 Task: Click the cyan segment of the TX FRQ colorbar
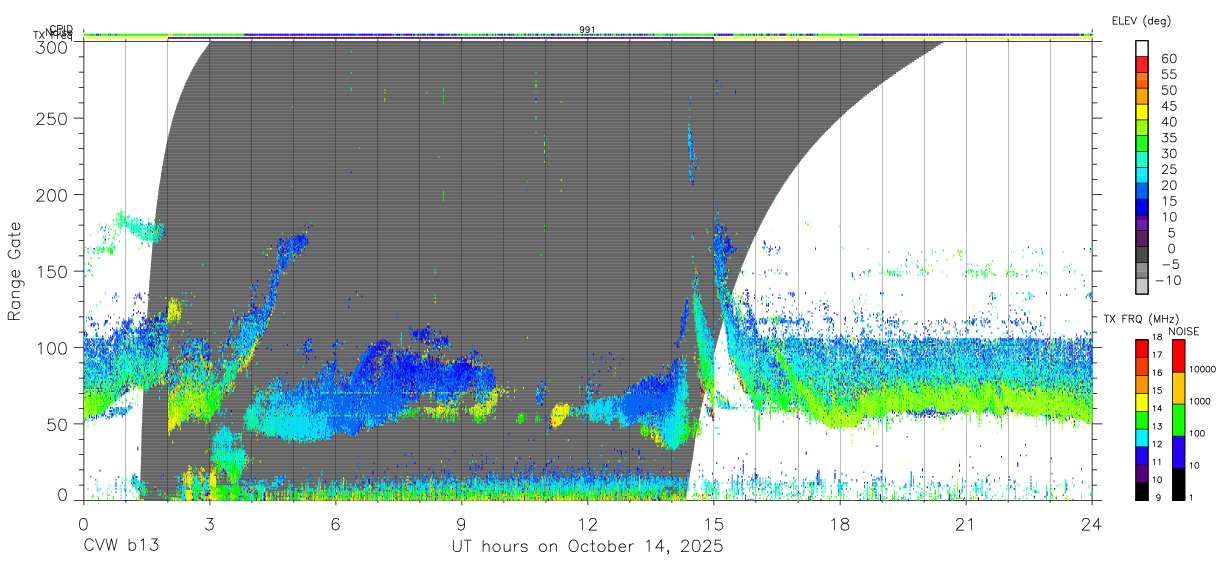point(1142,436)
